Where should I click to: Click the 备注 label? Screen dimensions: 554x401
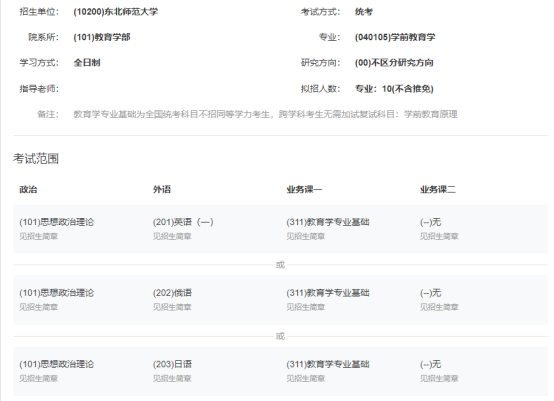pos(48,114)
